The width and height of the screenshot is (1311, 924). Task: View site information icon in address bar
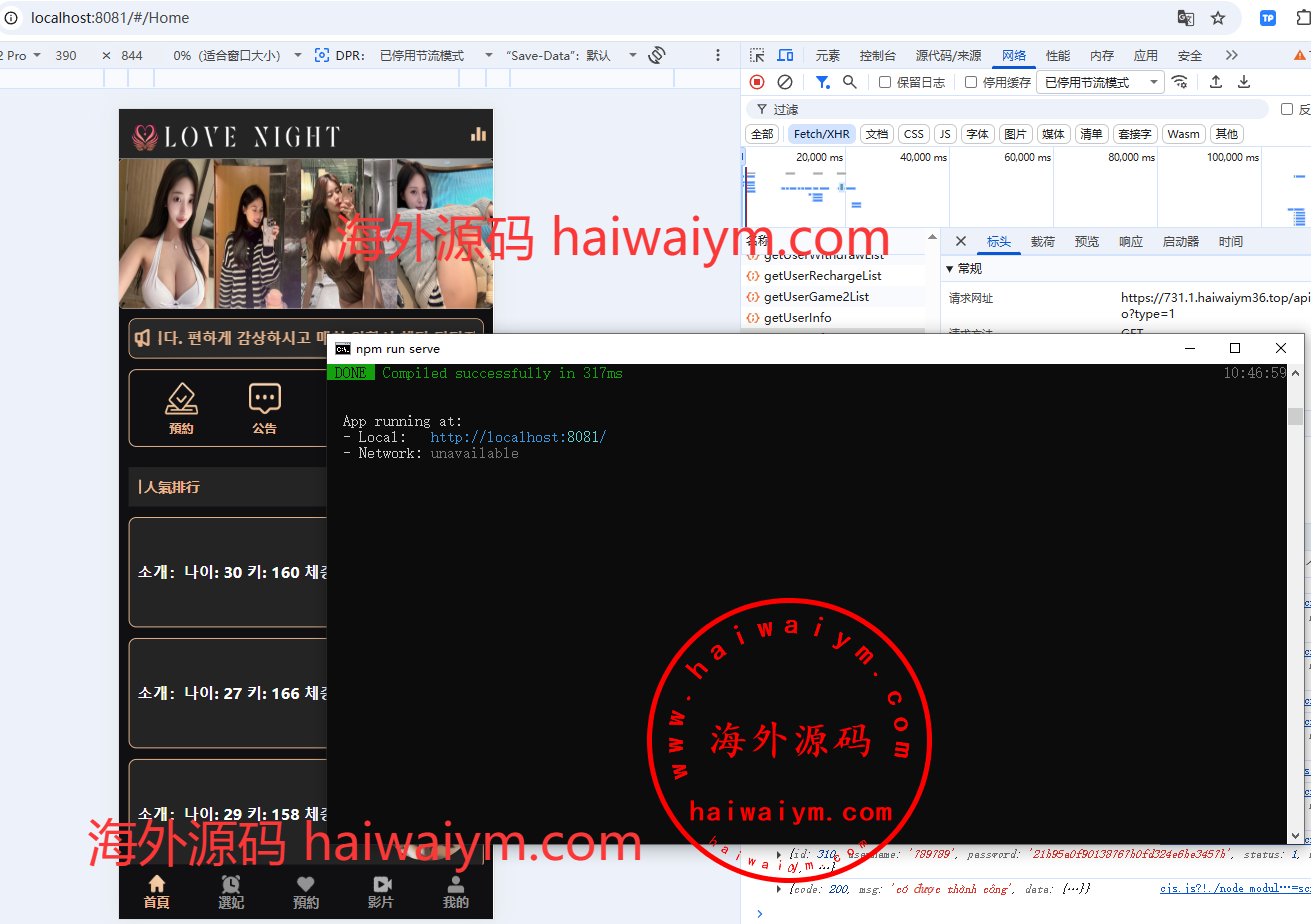tap(11, 18)
